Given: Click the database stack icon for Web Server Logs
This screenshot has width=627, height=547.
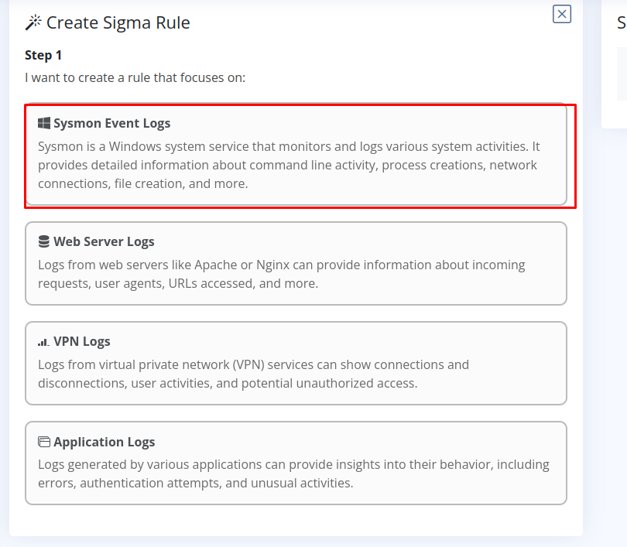Looking at the screenshot, I should click(x=44, y=242).
